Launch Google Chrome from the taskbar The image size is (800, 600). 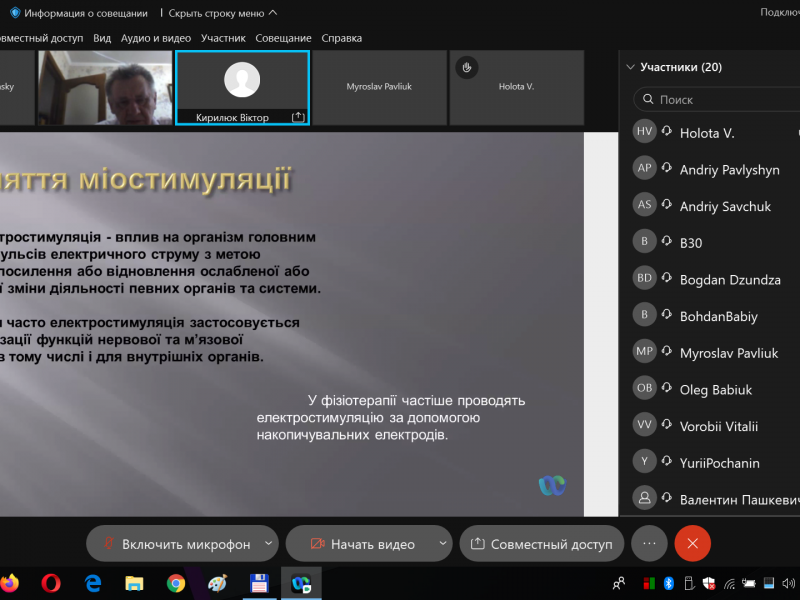[176, 582]
